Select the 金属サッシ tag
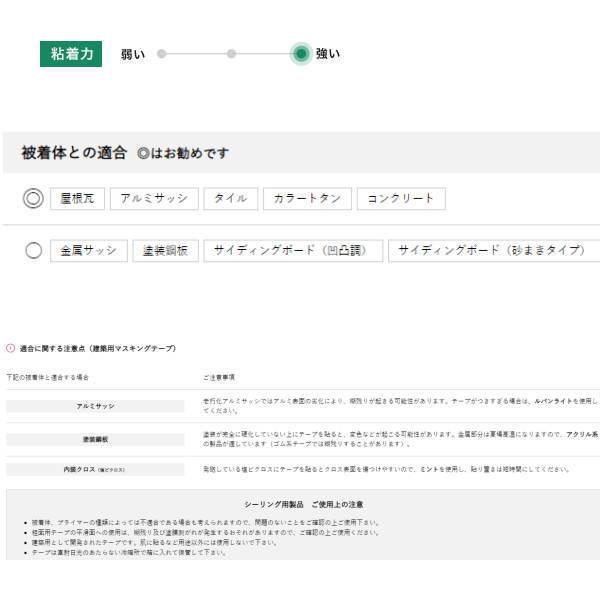Viewport: 600px width, 600px height. click(x=89, y=251)
